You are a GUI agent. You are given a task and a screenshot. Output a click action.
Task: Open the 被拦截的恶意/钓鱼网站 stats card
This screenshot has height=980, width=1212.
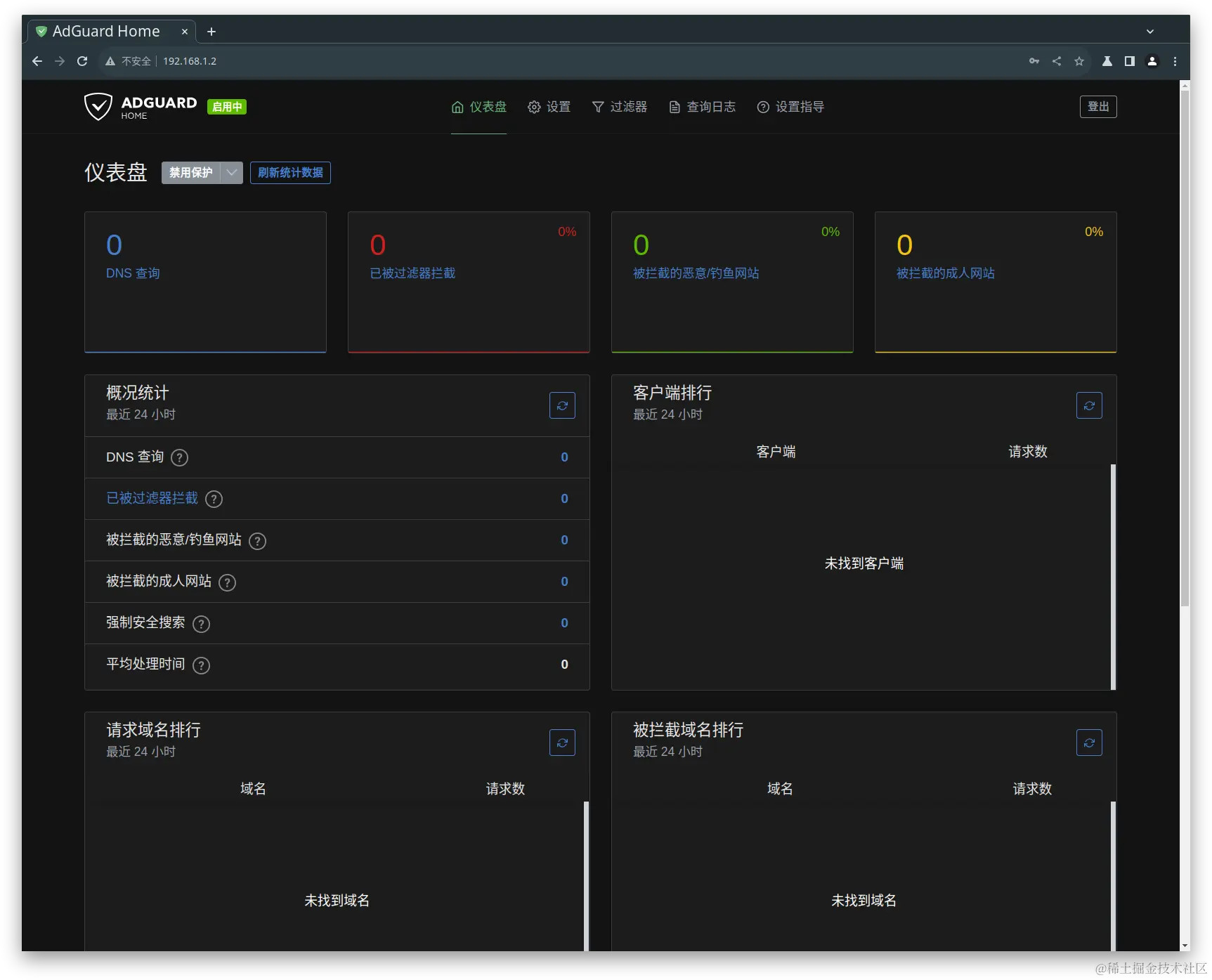pyautogui.click(x=732, y=282)
